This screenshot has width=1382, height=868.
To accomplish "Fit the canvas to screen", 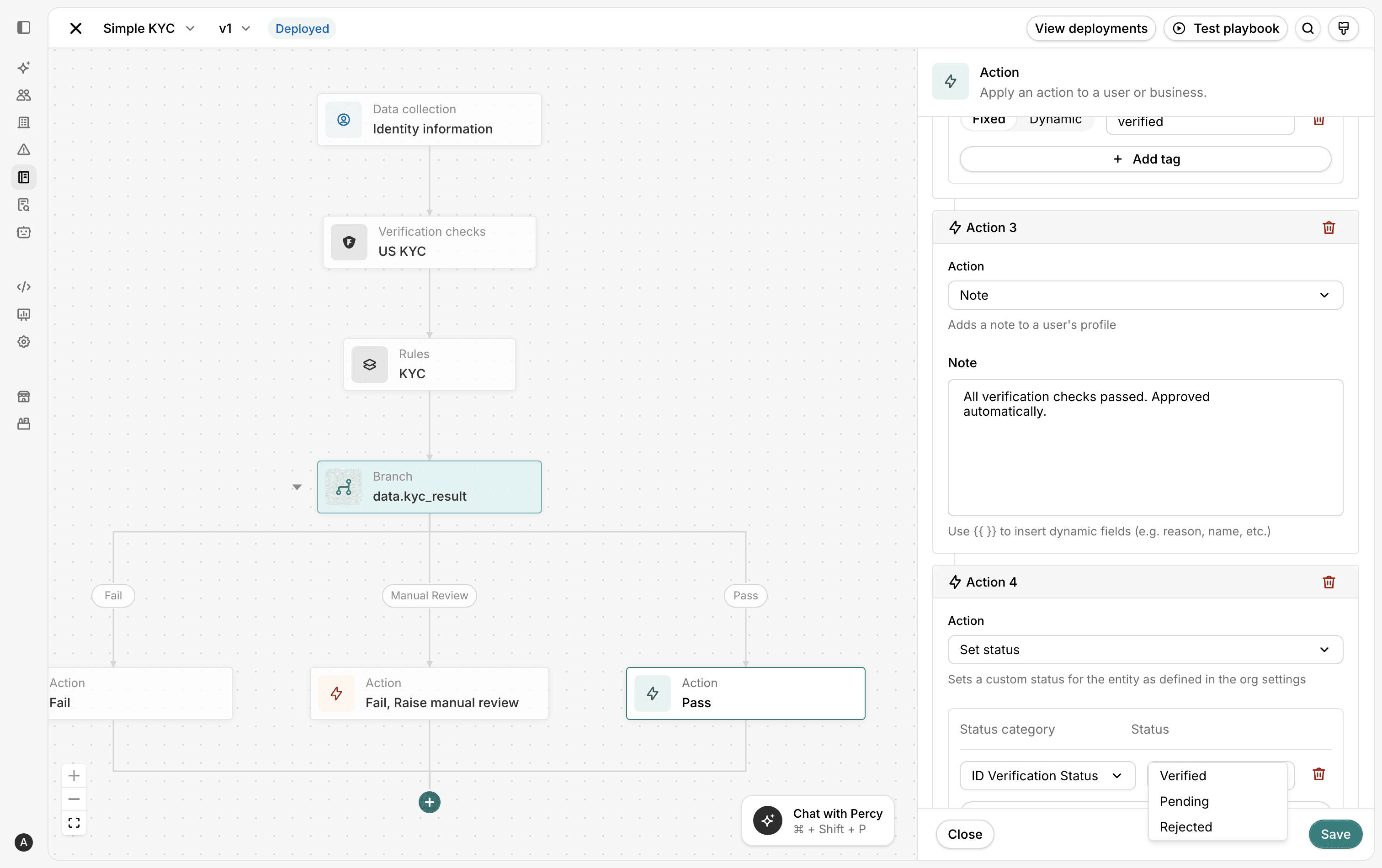I will [74, 823].
